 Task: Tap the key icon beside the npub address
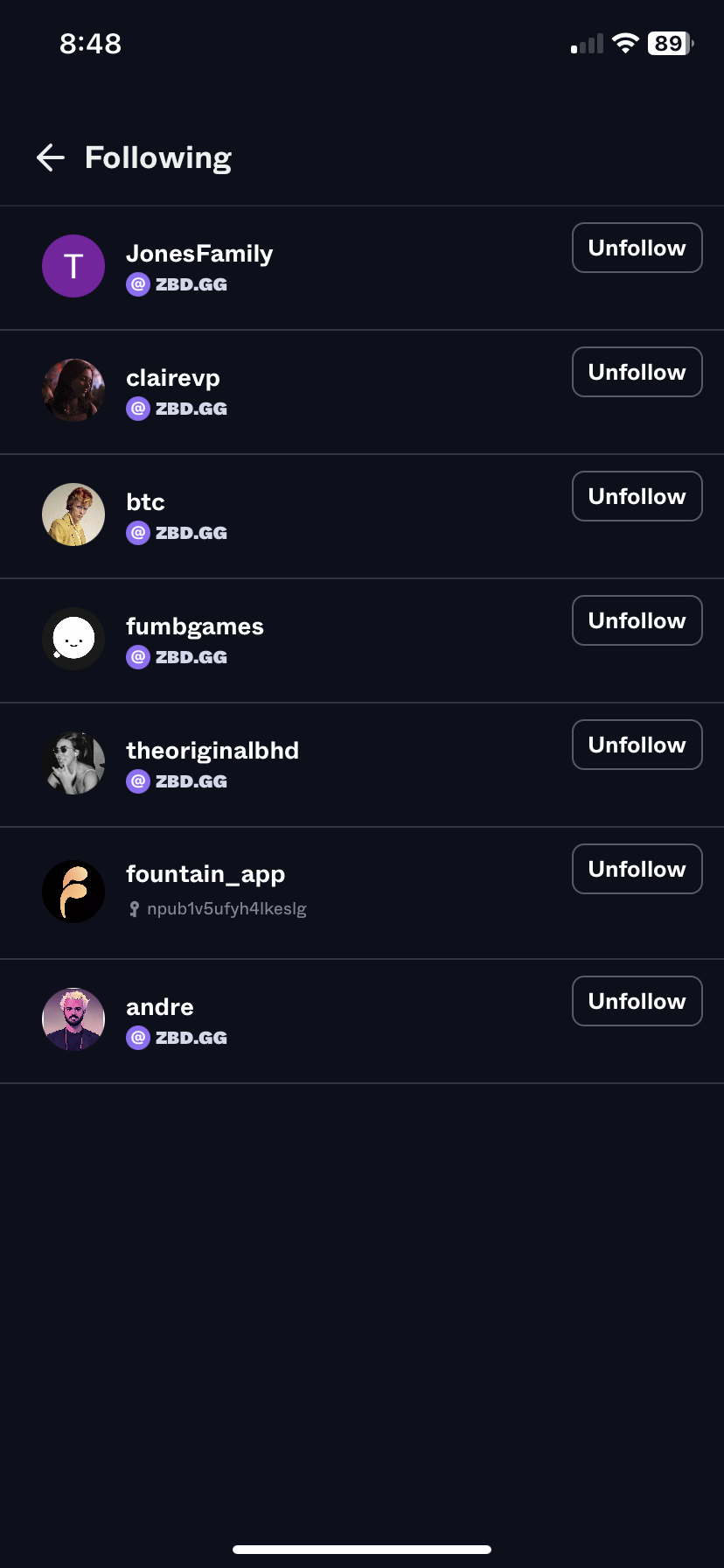pyautogui.click(x=134, y=909)
